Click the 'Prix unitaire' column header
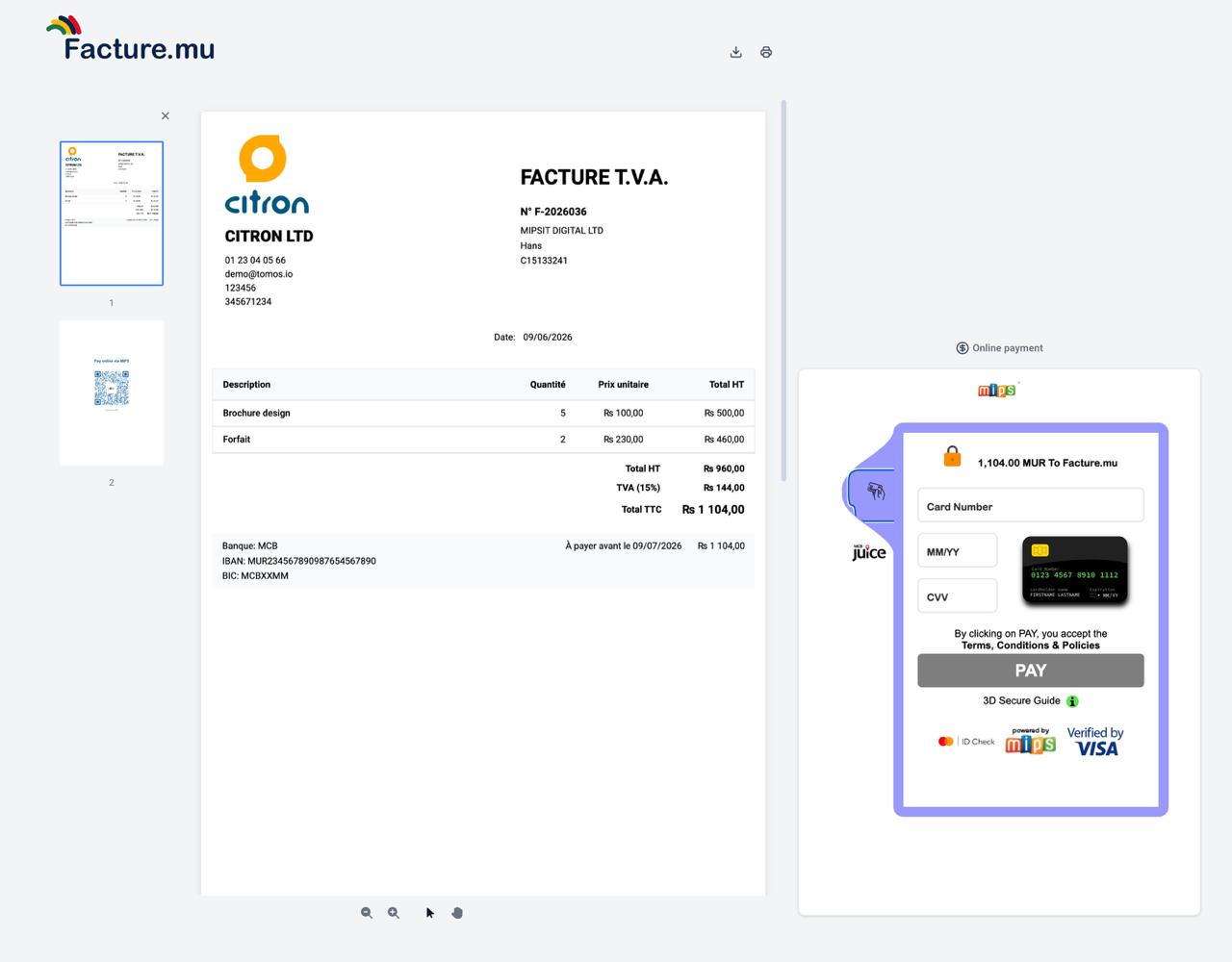Image resolution: width=1232 pixels, height=962 pixels. pyautogui.click(x=623, y=385)
